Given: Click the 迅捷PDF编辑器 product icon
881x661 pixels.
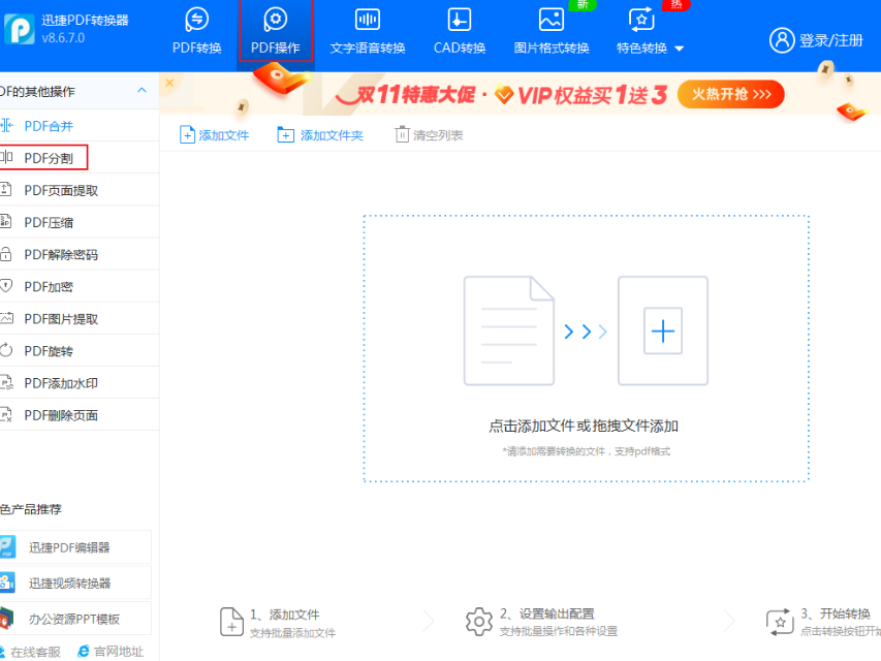Looking at the screenshot, I should point(7,547).
